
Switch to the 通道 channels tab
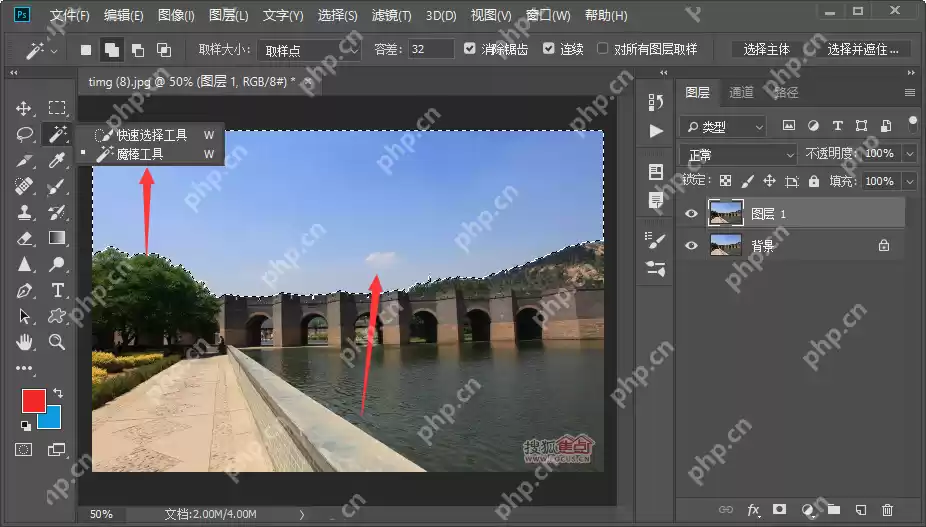click(x=741, y=92)
